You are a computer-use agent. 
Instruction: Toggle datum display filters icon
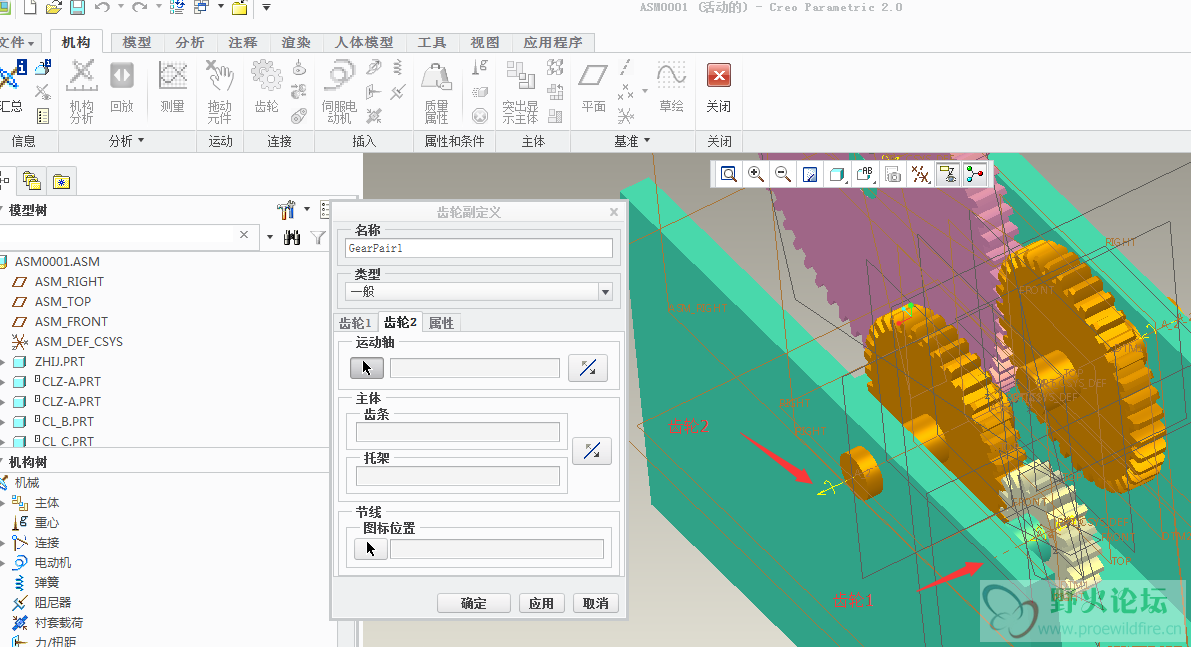[x=921, y=175]
